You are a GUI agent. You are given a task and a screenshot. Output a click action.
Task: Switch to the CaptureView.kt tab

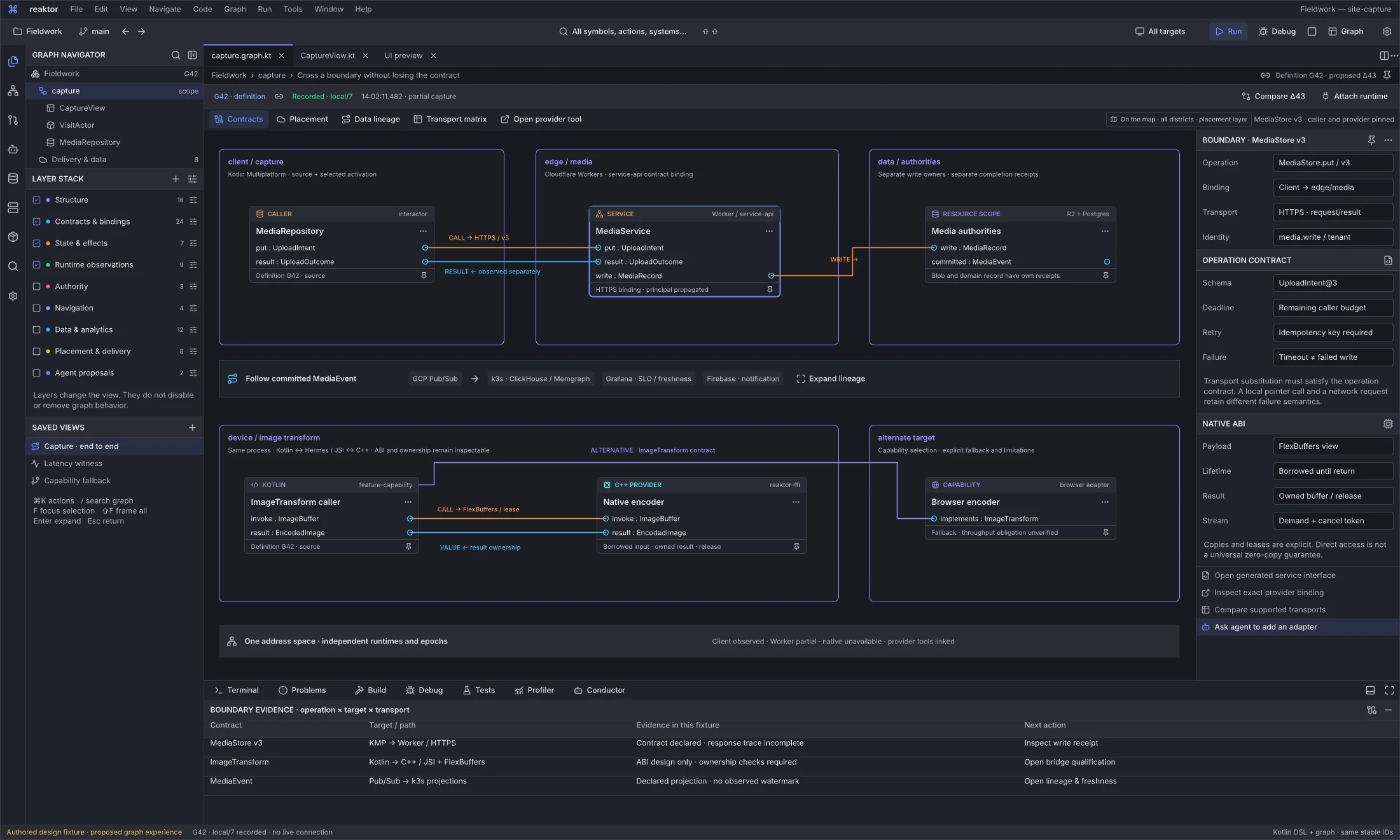coord(328,56)
